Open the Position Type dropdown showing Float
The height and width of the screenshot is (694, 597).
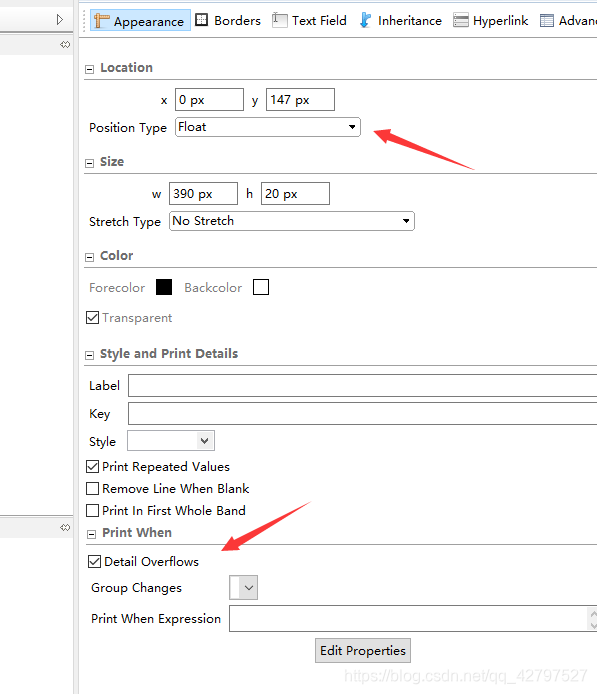click(268, 127)
